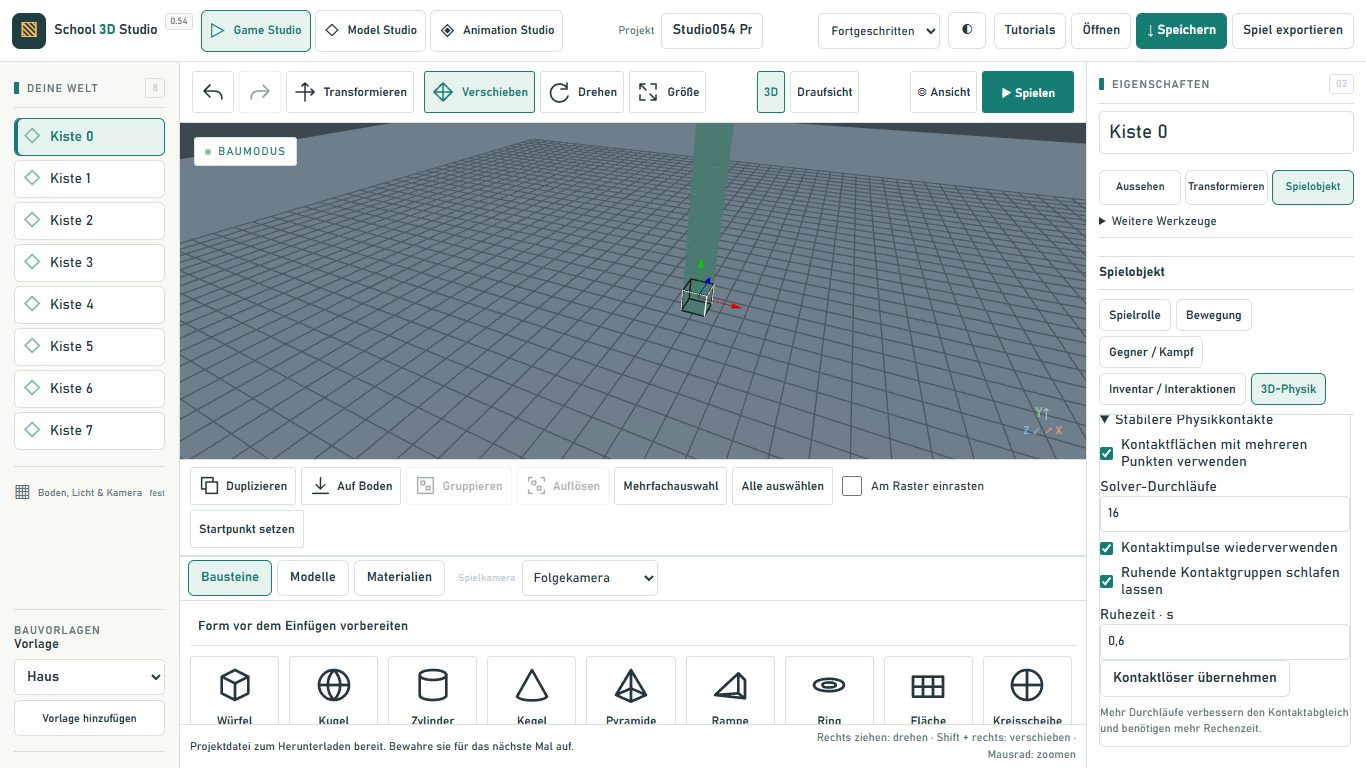
Task: Open Boden, Licht & Kamera entry
Action: (90, 492)
